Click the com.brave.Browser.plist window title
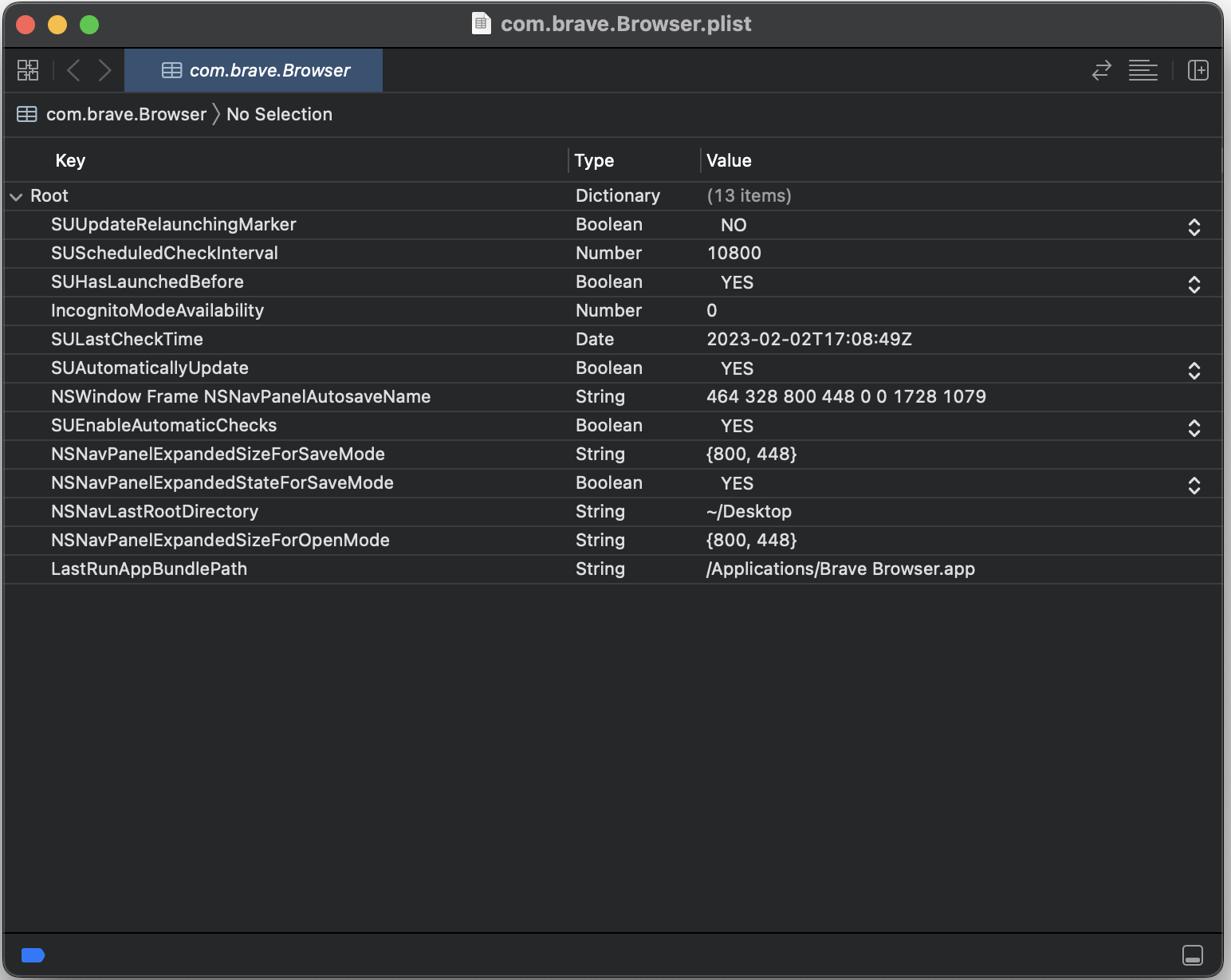This screenshot has height=980, width=1231. click(x=626, y=24)
